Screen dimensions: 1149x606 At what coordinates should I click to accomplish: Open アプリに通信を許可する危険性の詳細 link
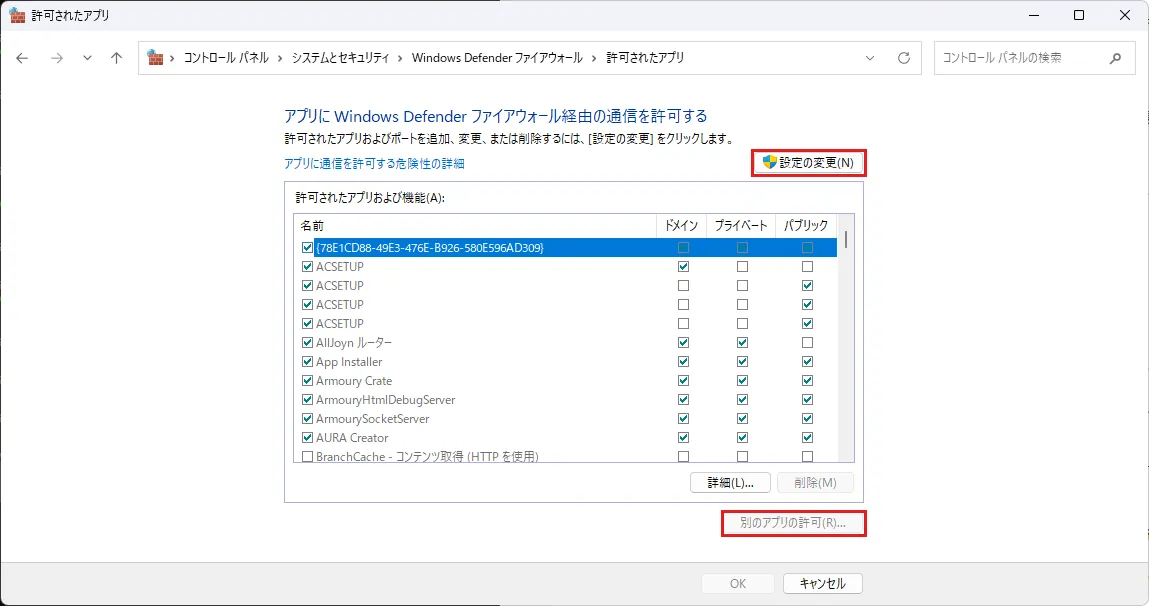pyautogui.click(x=374, y=163)
